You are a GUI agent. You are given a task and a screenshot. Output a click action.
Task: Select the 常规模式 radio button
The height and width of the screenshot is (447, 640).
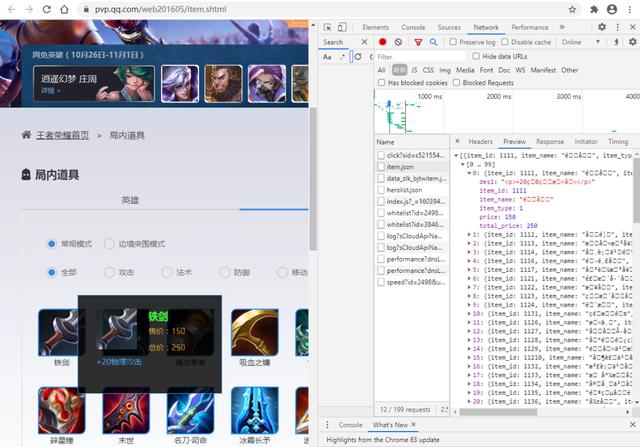click(51, 244)
